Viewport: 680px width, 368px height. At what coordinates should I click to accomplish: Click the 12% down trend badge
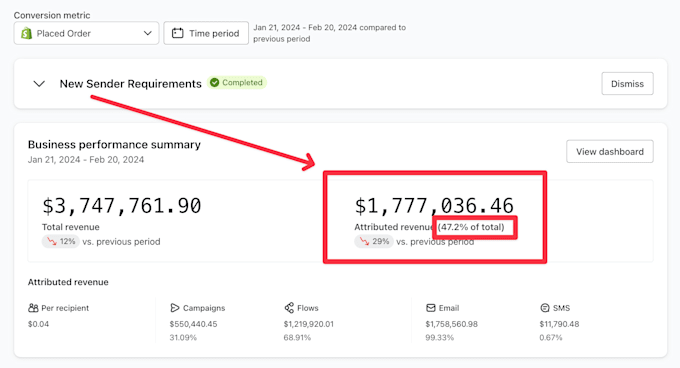(x=61, y=241)
